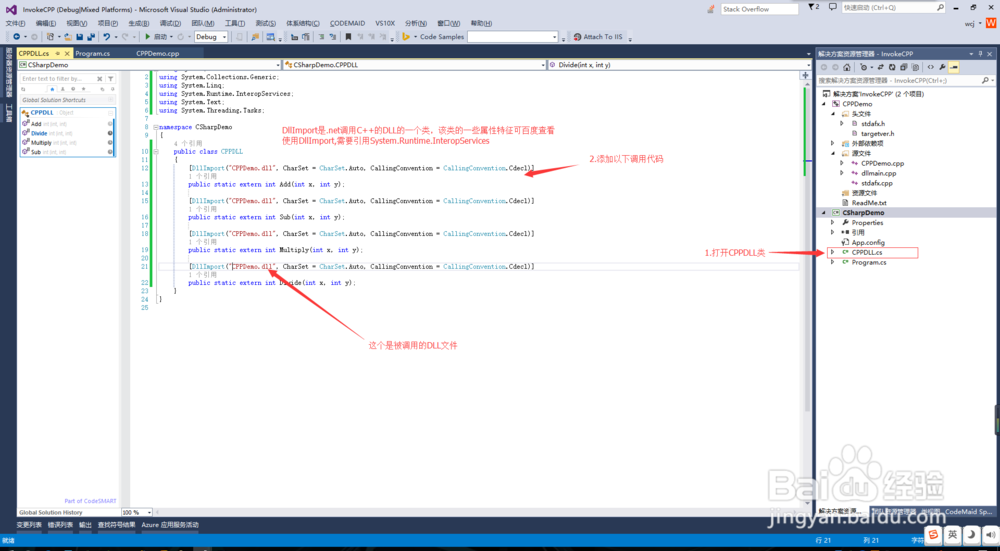
Task: Click the Bing Code Samples icon
Action: 406,37
